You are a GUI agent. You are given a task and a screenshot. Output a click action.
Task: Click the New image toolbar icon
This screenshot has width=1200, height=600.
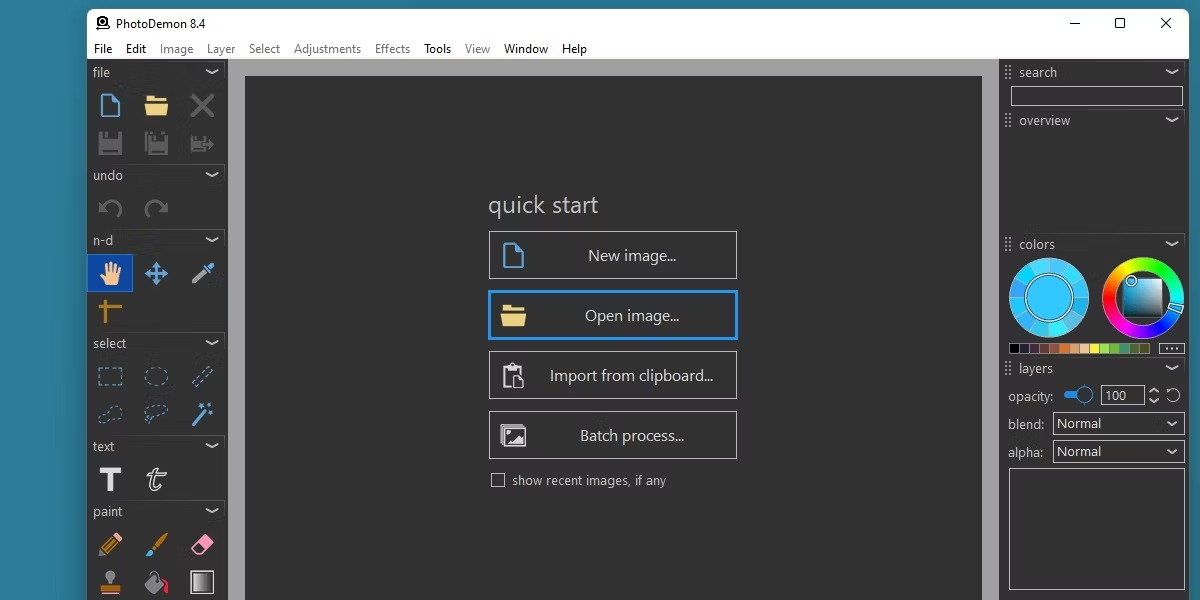(x=110, y=106)
